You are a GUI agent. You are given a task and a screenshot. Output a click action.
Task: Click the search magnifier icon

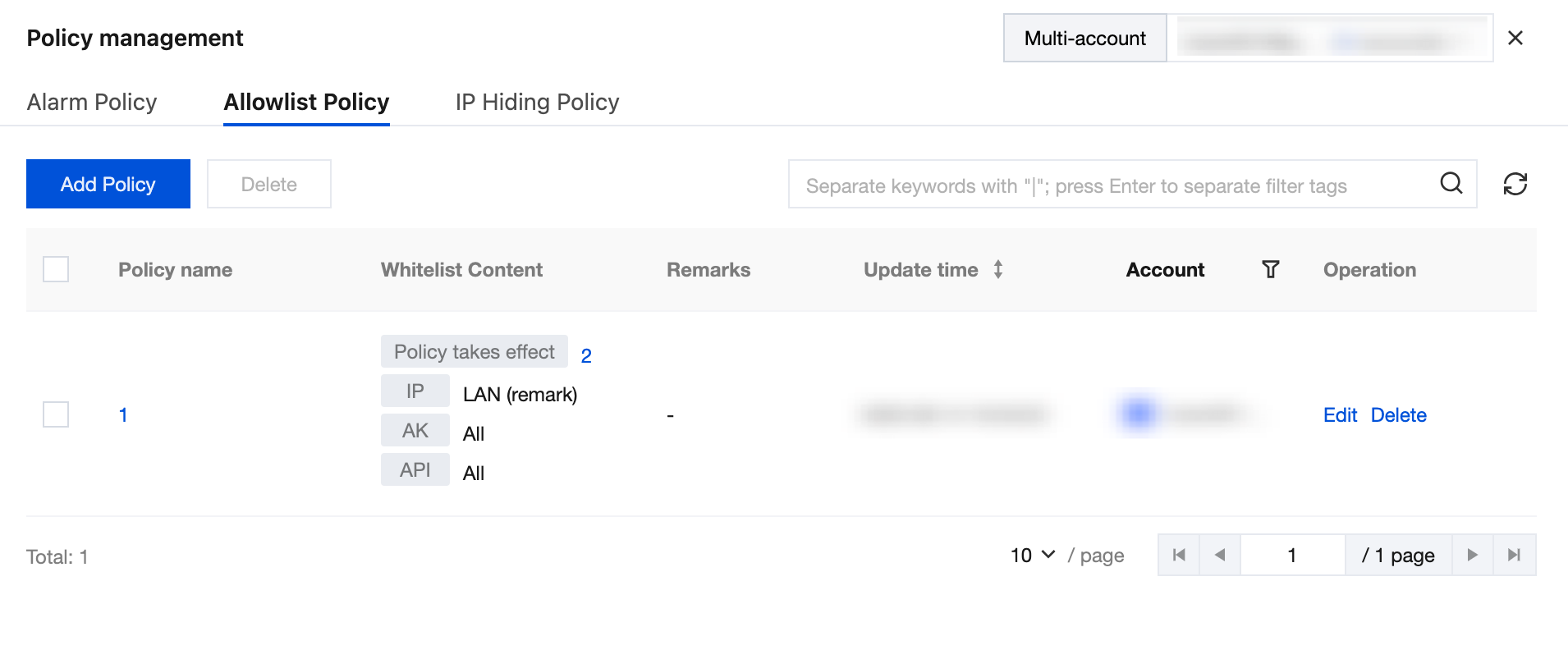pyautogui.click(x=1451, y=183)
